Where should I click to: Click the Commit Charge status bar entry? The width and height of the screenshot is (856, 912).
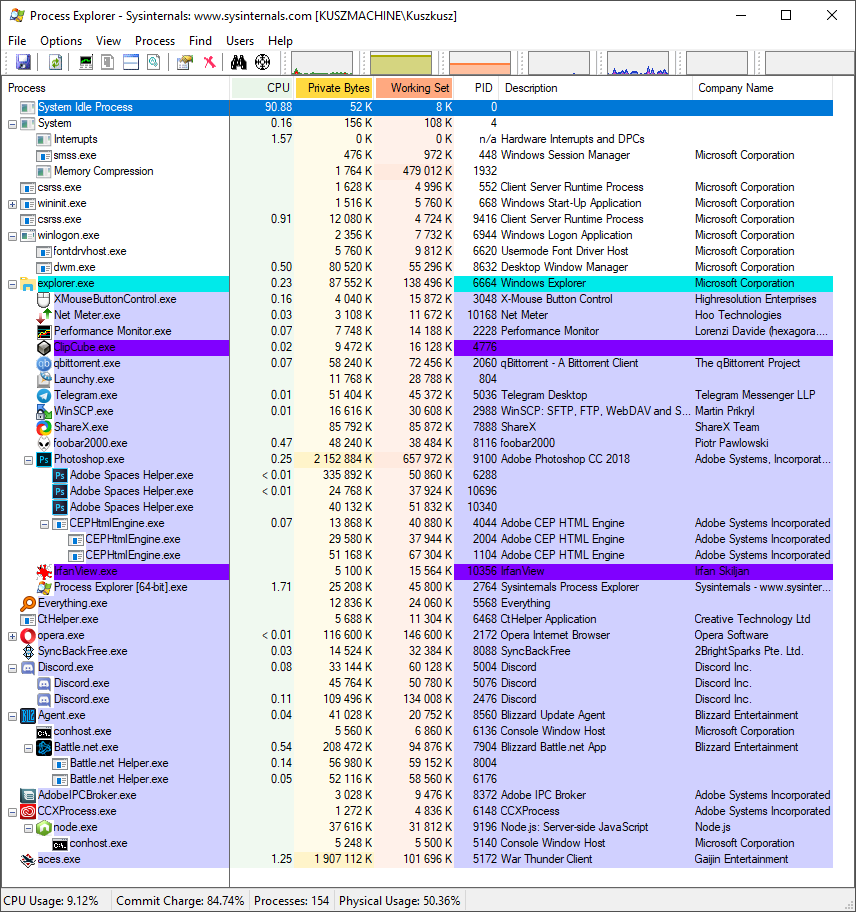[180, 901]
